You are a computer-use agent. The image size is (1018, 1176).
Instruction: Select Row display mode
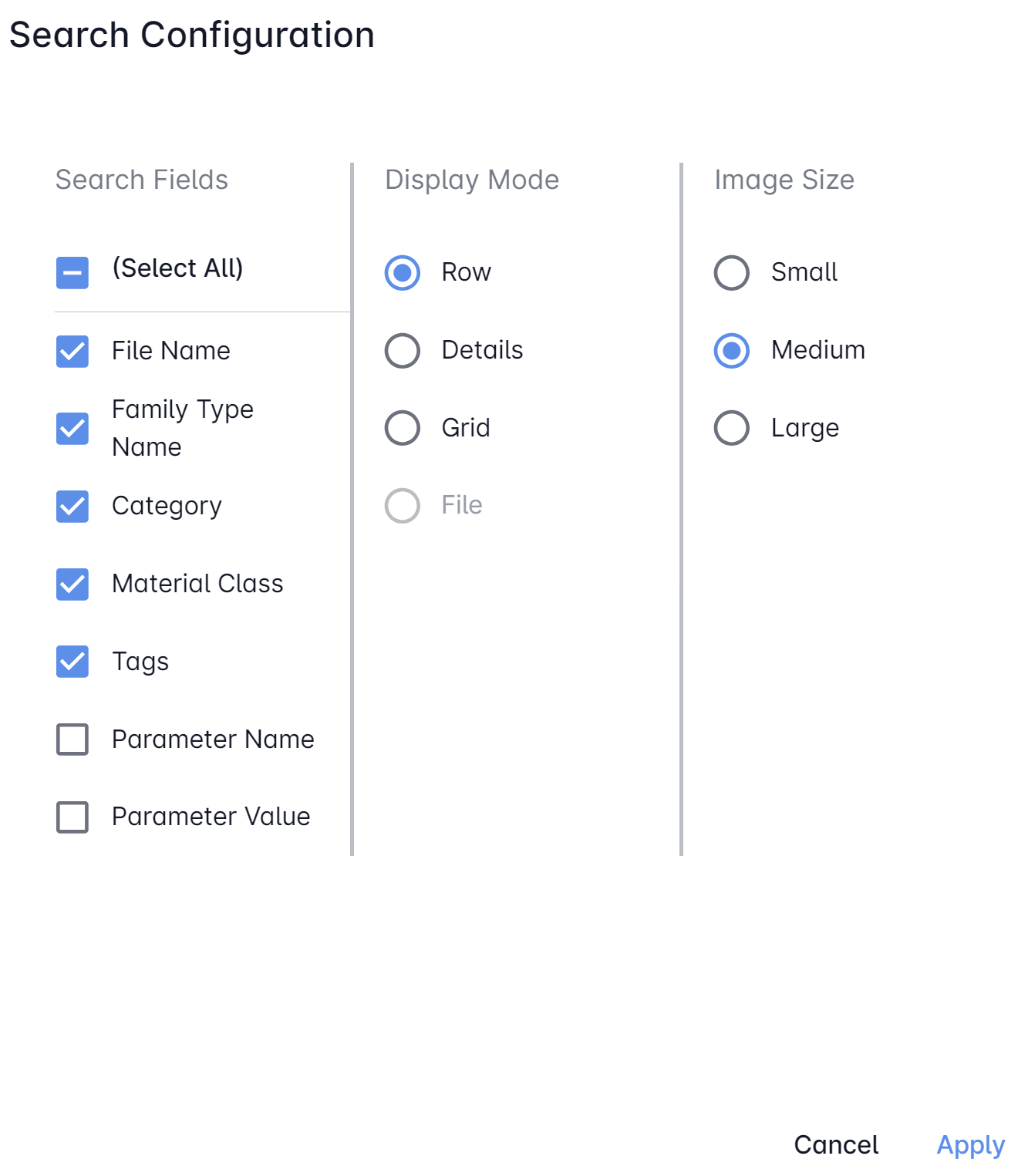coord(403,272)
